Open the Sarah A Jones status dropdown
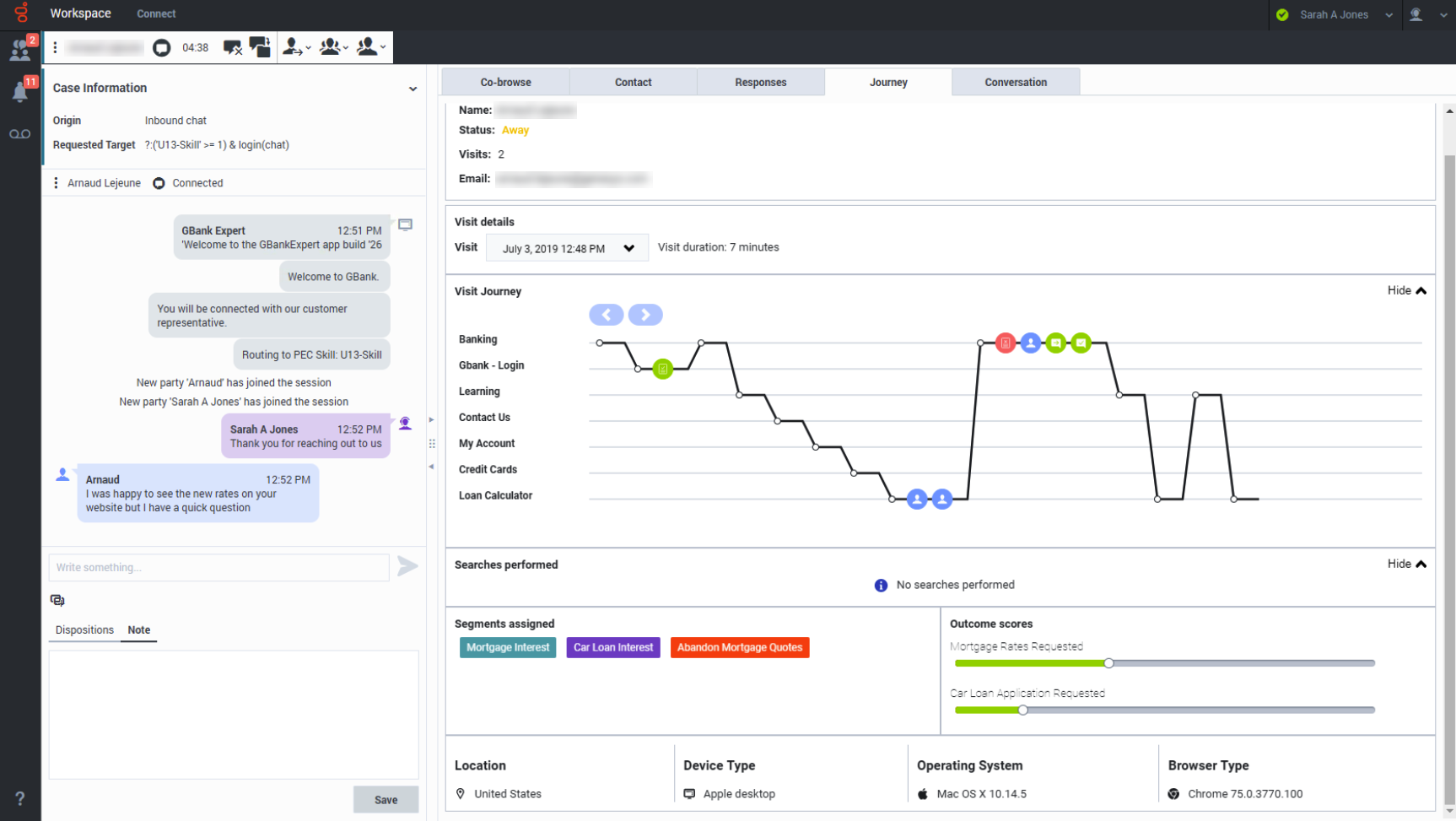 [1389, 14]
